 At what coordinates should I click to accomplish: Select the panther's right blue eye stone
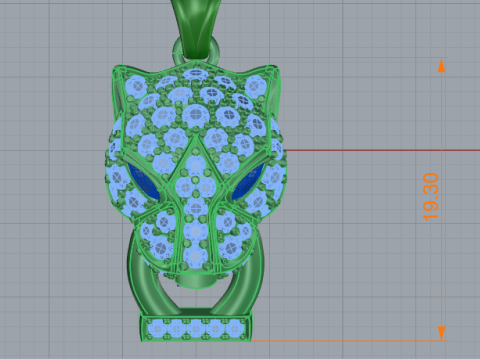[247, 182]
